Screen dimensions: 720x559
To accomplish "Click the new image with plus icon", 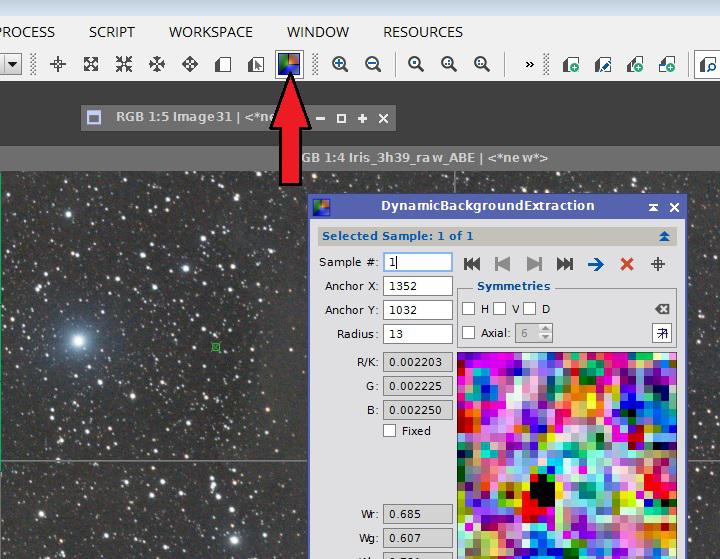I will point(571,64).
